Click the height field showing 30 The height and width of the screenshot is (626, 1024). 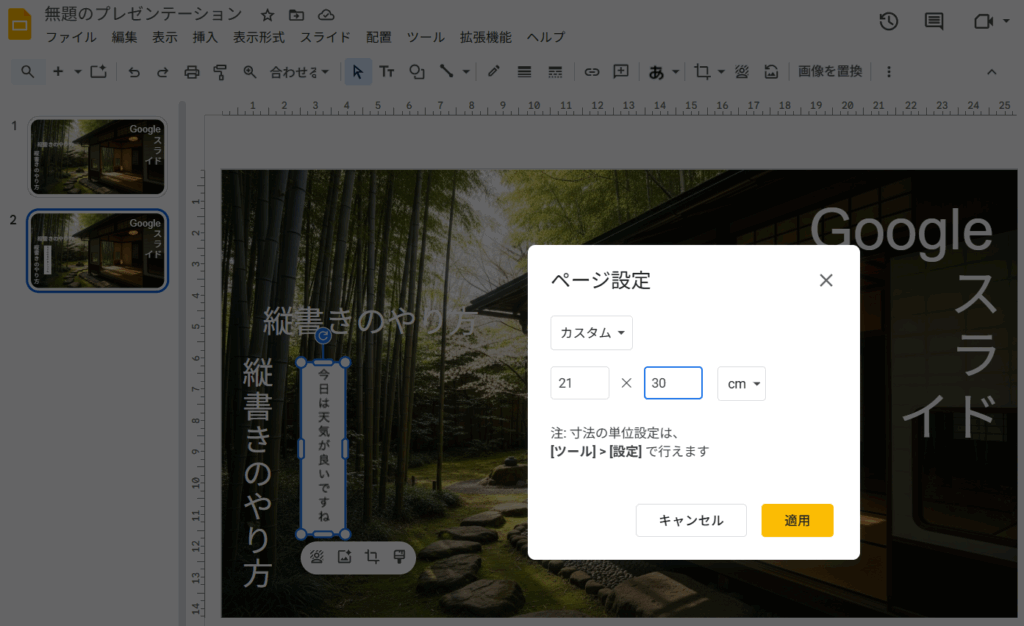[672, 383]
